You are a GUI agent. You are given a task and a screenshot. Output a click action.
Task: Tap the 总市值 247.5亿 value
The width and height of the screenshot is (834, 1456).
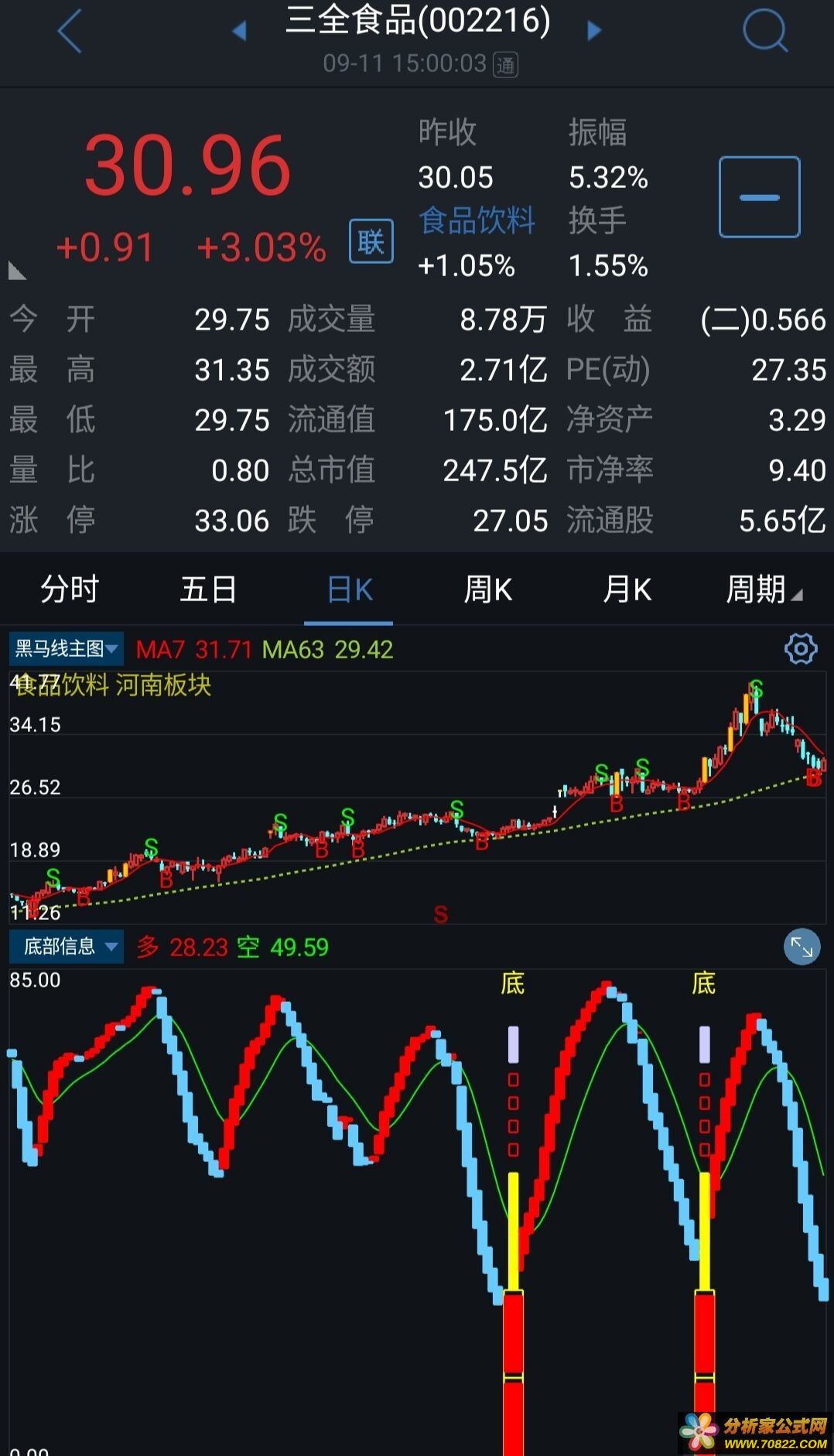click(x=495, y=470)
